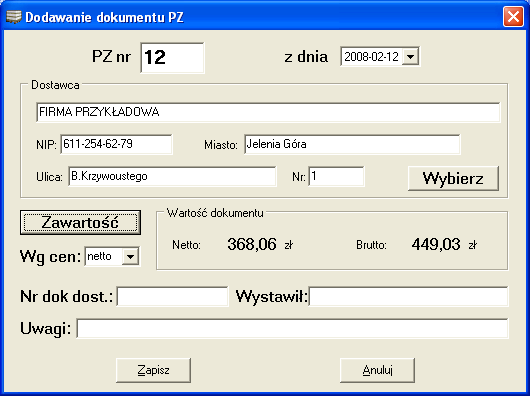Open the z dnia date dropdown arrow
530x396 pixels.
[x=410, y=56]
